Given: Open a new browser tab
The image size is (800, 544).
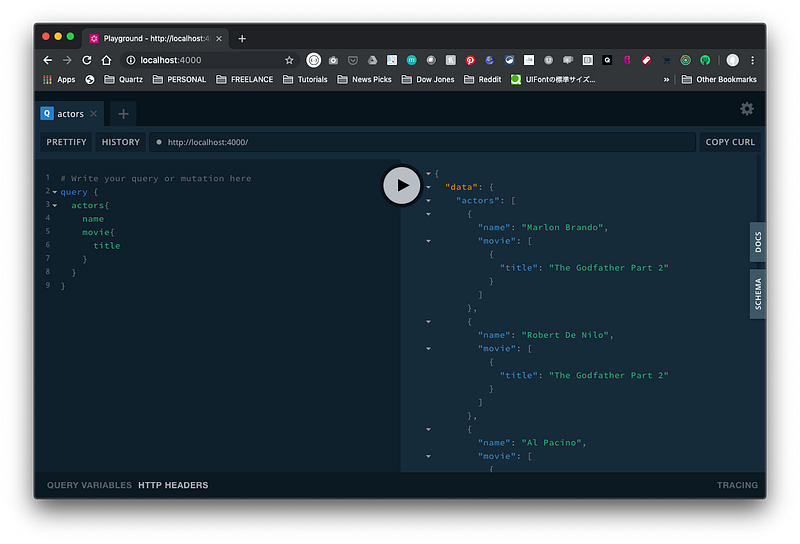Looking at the screenshot, I should click(x=242, y=39).
